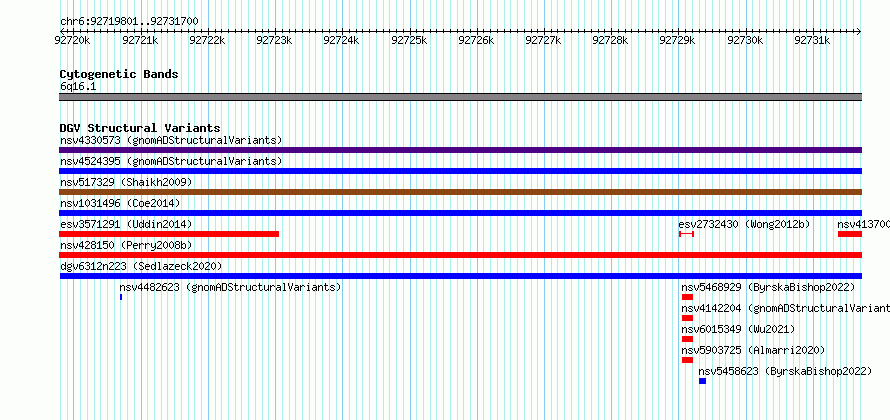Image resolution: width=890 pixels, height=420 pixels.
Task: Click the Cytogenetic Bands track title
Action: (x=119, y=74)
